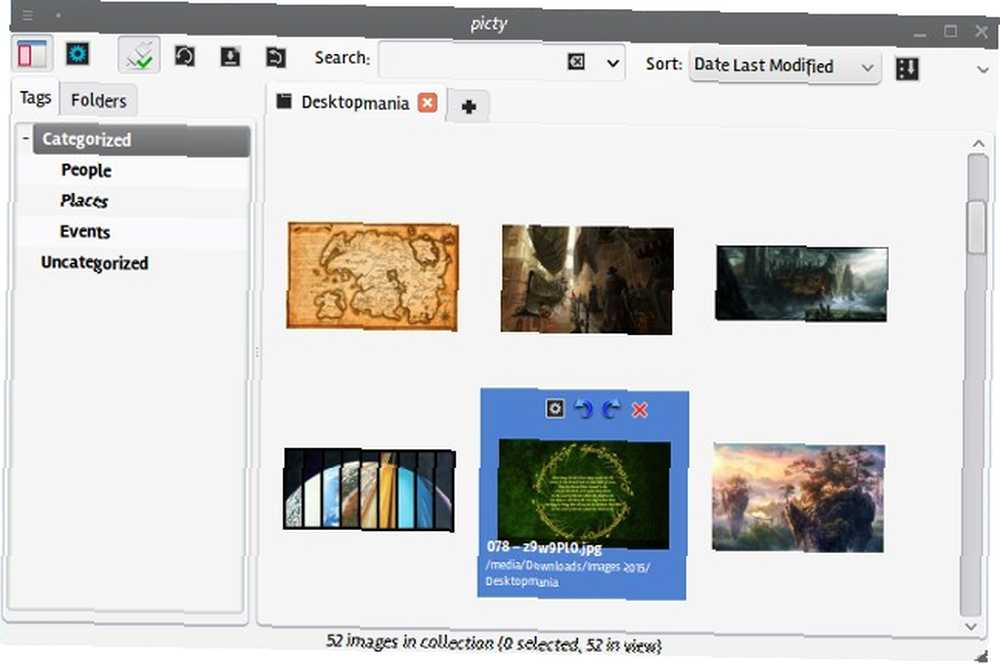Add a new tab with plus button
Screen dimensions: 1000x664
[x=469, y=107]
